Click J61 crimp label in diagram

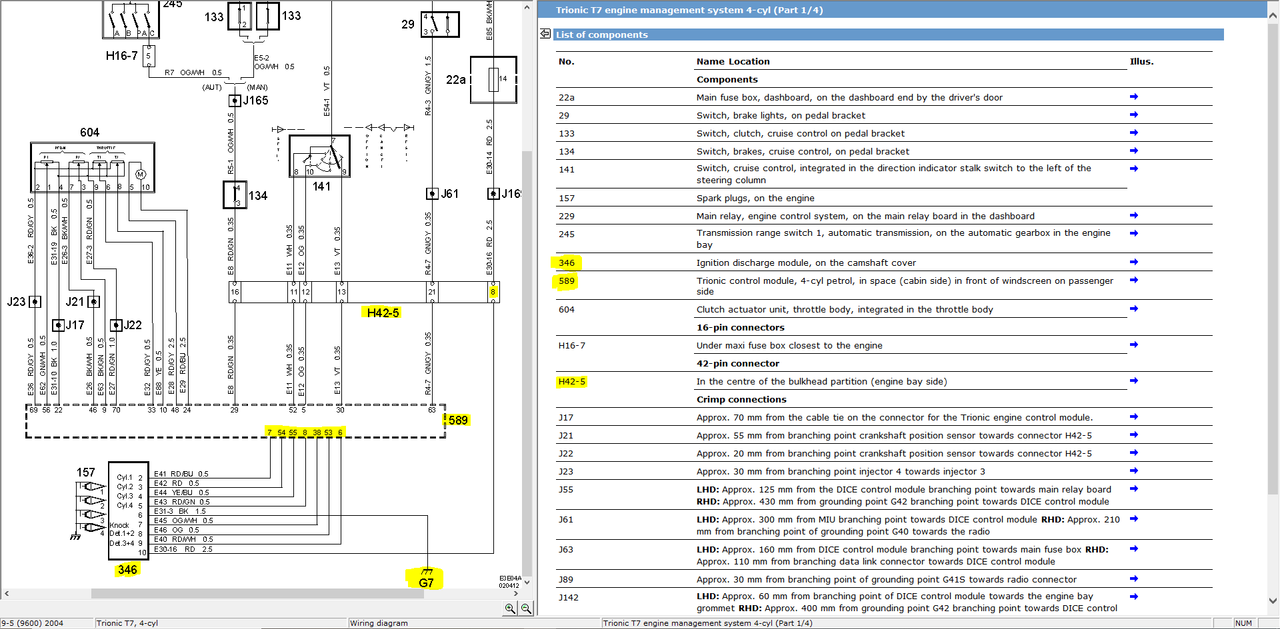click(449, 193)
